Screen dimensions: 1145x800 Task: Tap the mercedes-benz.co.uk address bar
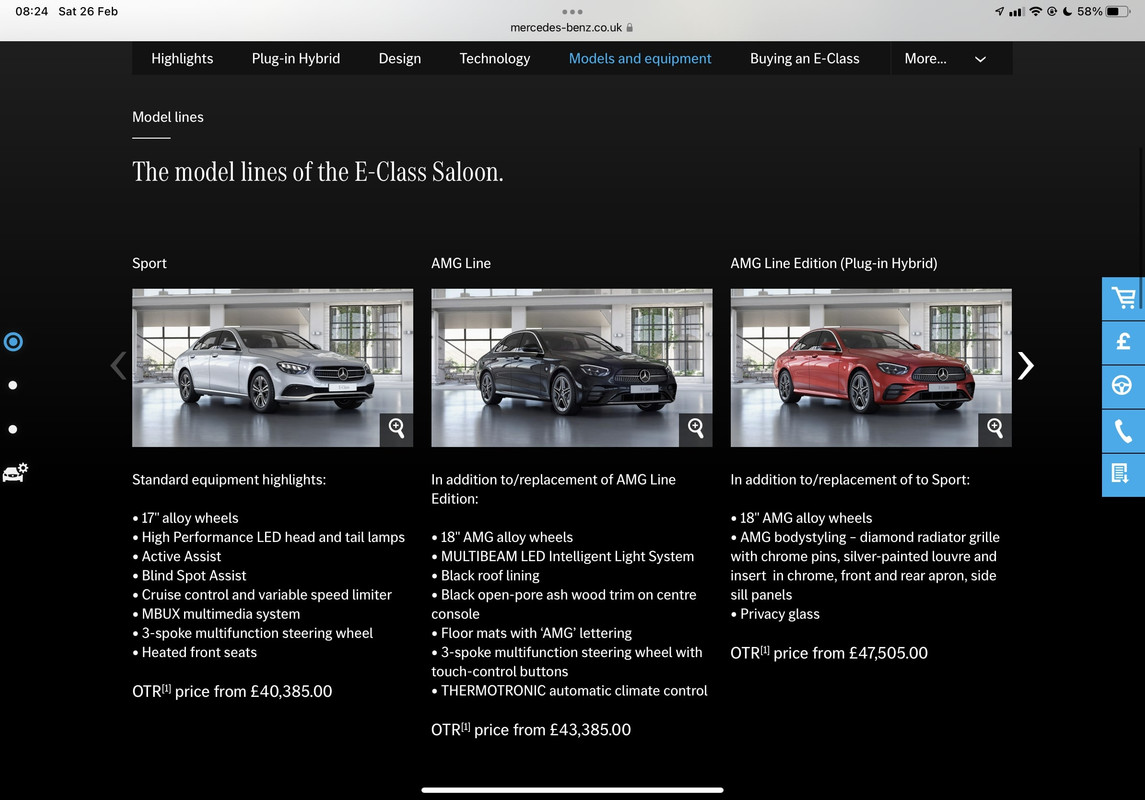[572, 28]
